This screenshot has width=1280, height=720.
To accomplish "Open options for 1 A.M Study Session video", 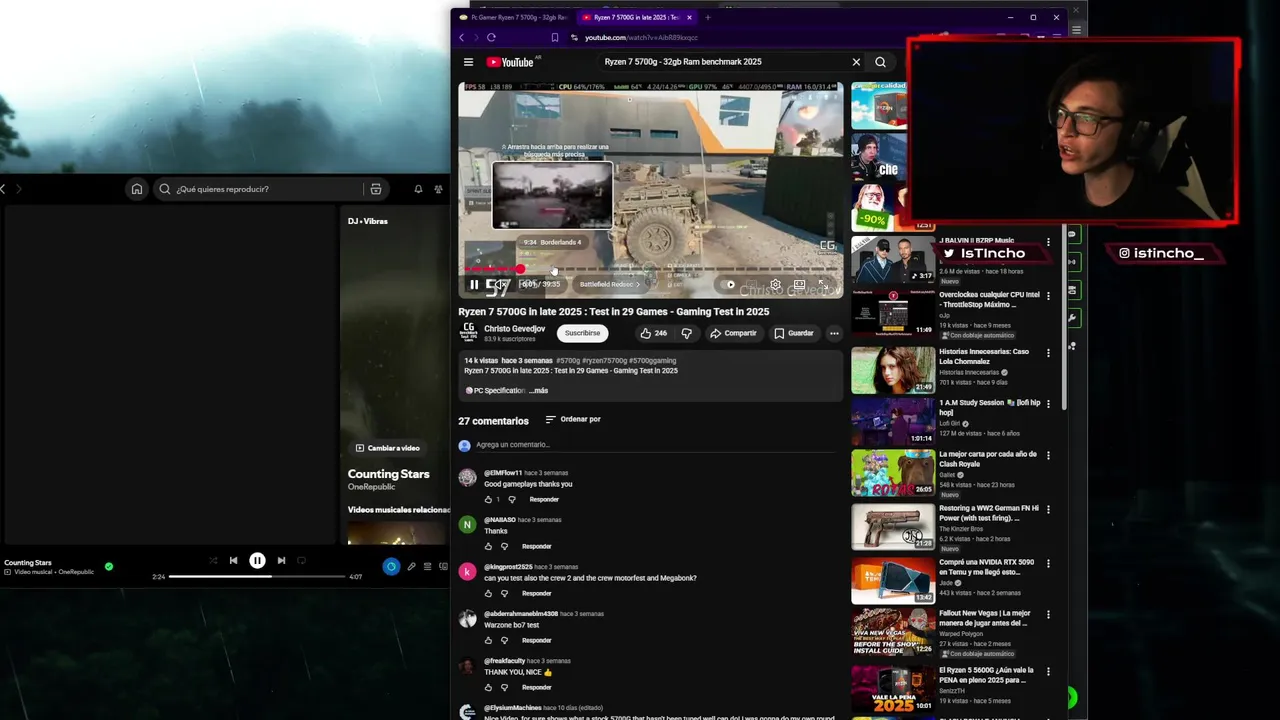I will (x=1048, y=404).
